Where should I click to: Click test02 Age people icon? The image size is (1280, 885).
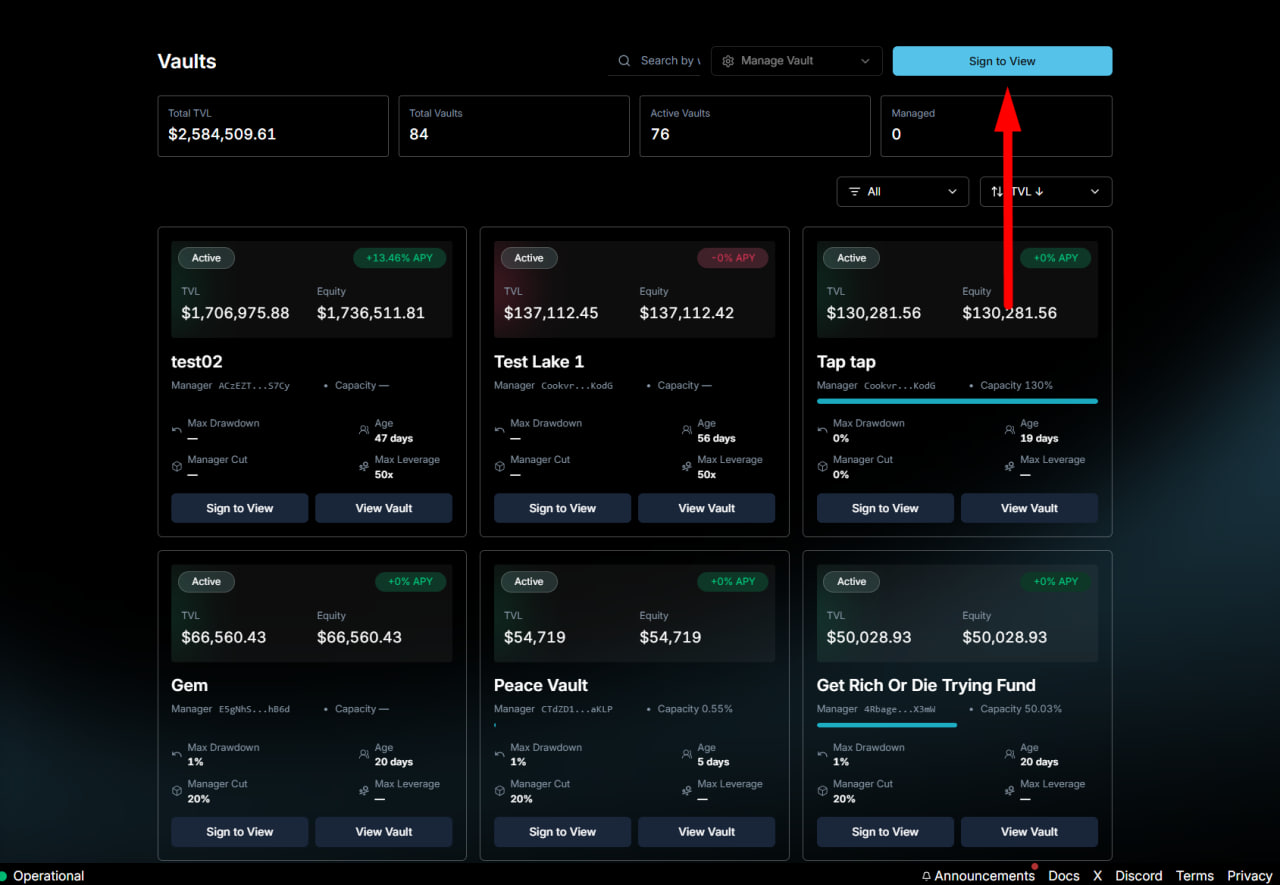(364, 430)
